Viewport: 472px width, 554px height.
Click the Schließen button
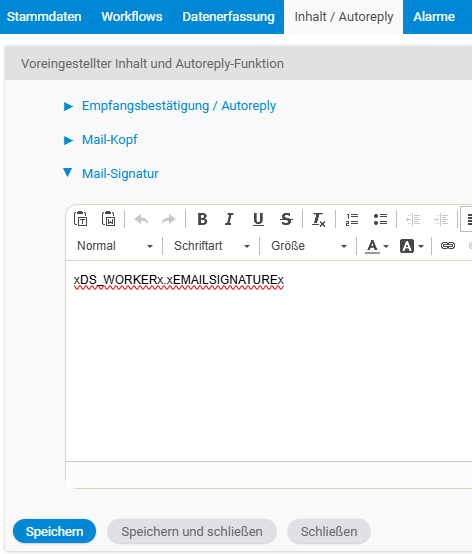[329, 531]
